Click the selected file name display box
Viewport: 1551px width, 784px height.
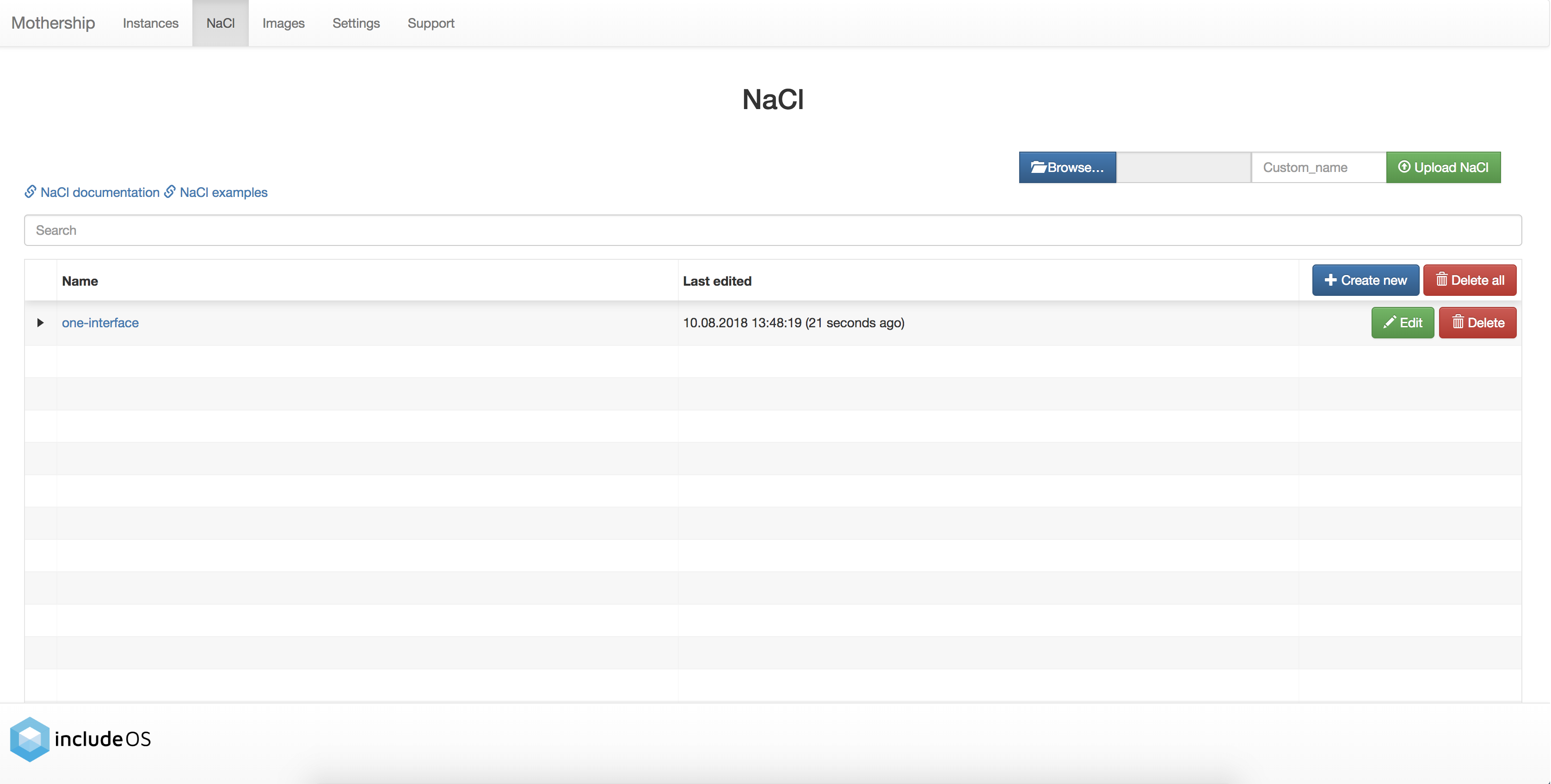pyautogui.click(x=1184, y=167)
